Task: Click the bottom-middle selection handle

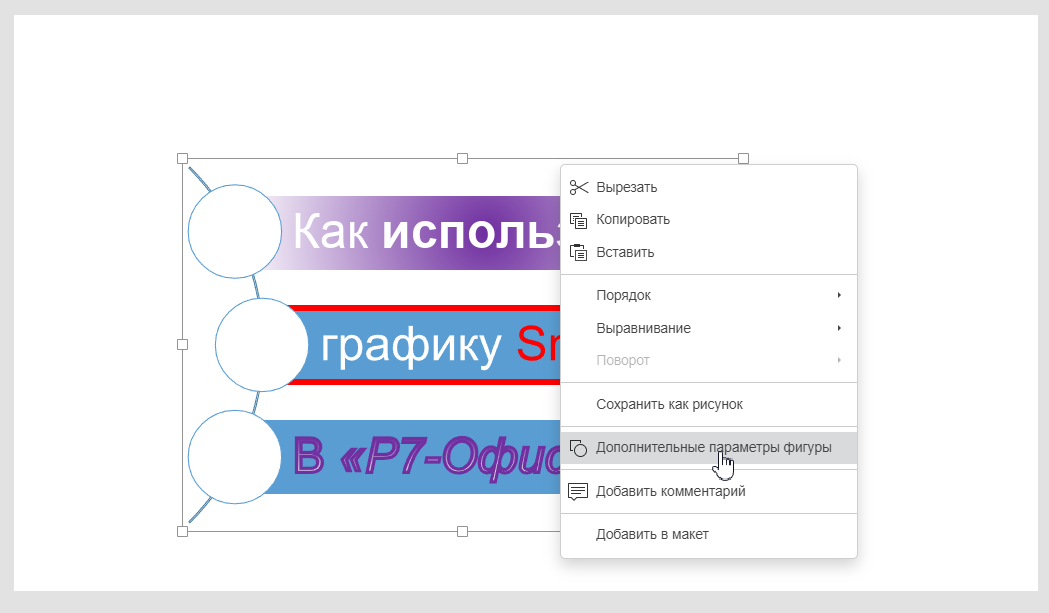Action: (x=462, y=531)
